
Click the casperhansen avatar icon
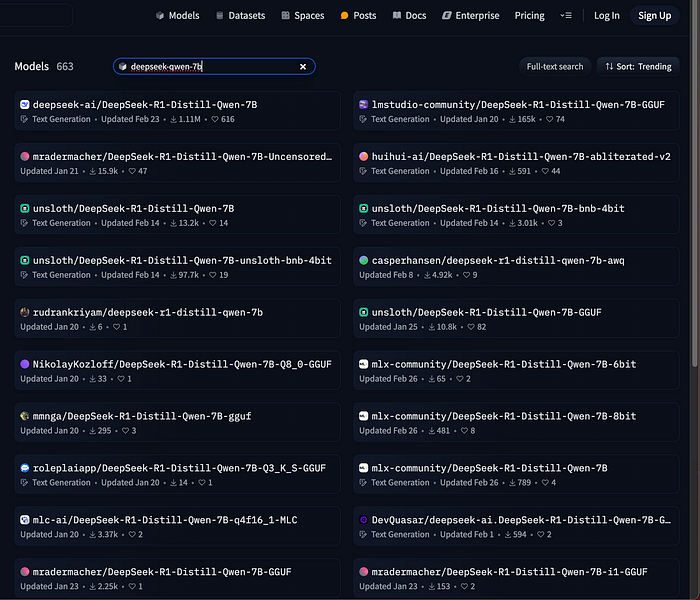point(364,260)
